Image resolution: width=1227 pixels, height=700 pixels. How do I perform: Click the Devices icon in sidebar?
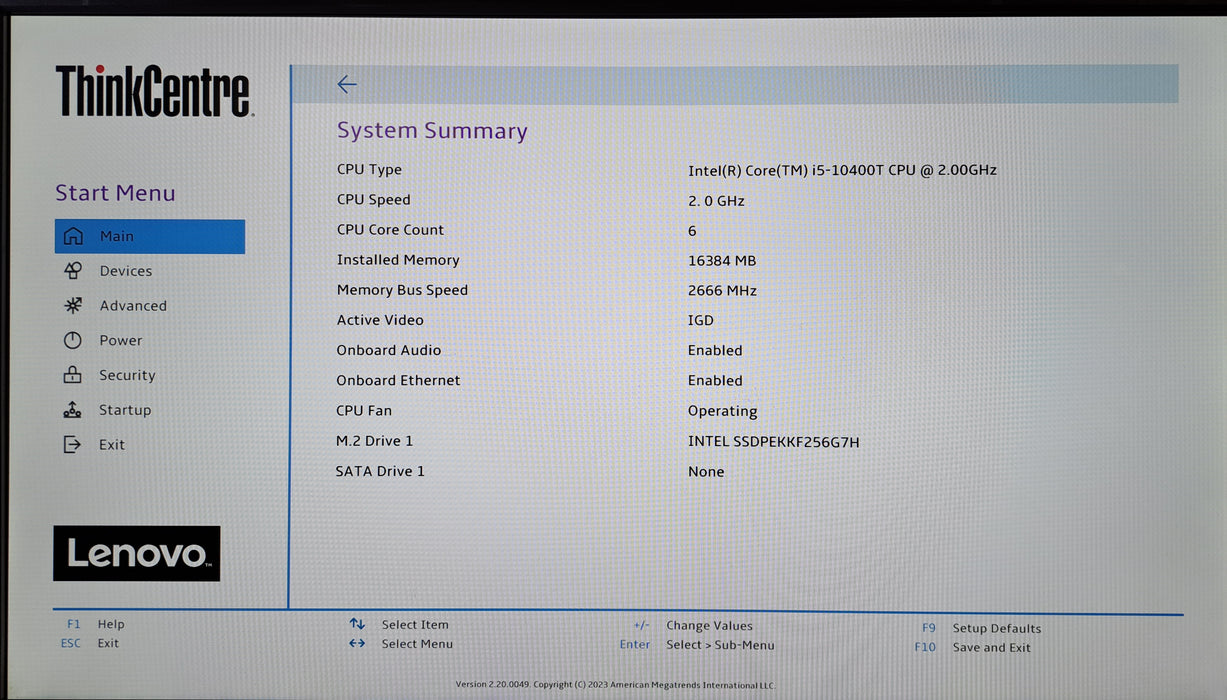73,271
